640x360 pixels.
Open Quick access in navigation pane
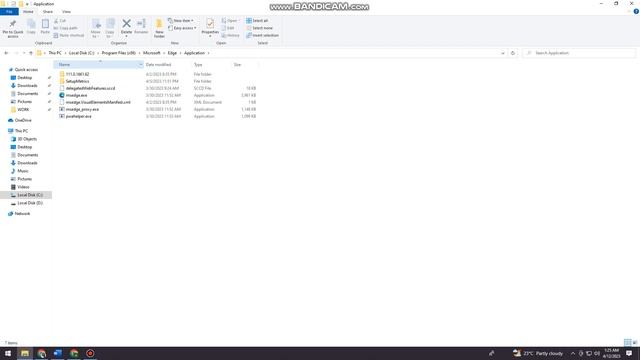(x=26, y=70)
